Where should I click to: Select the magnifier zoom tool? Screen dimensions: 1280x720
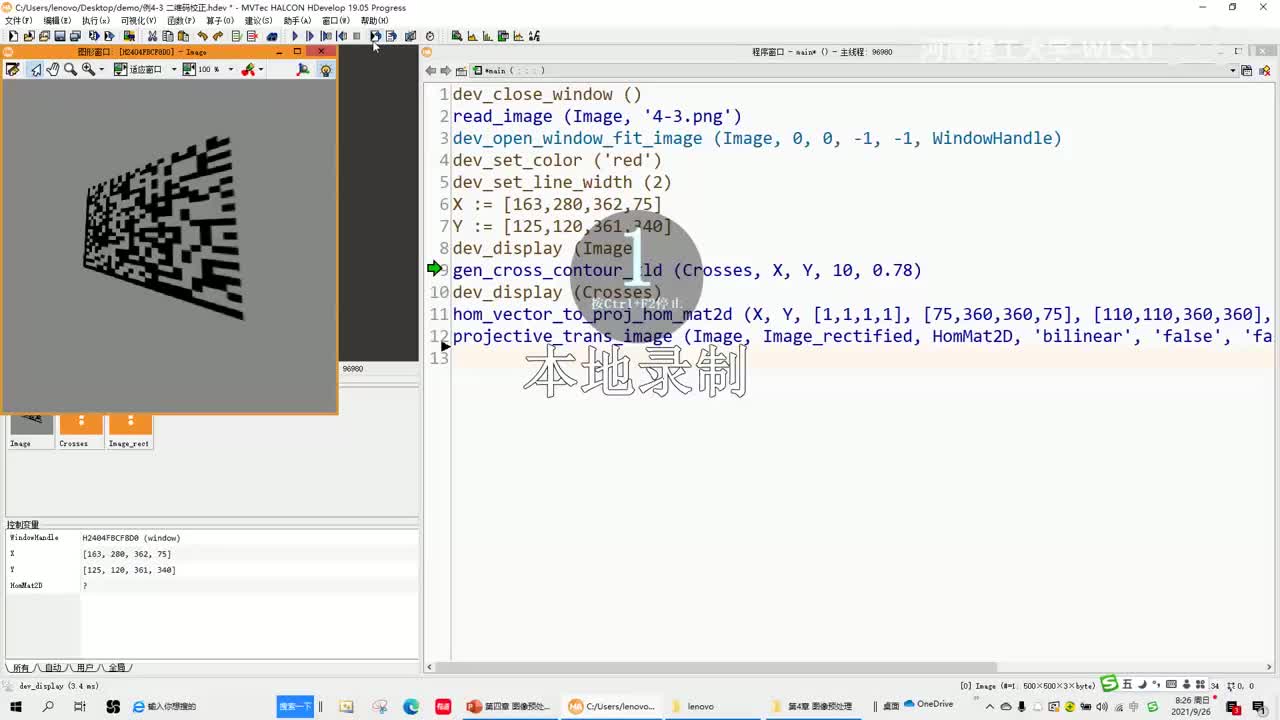pos(70,69)
